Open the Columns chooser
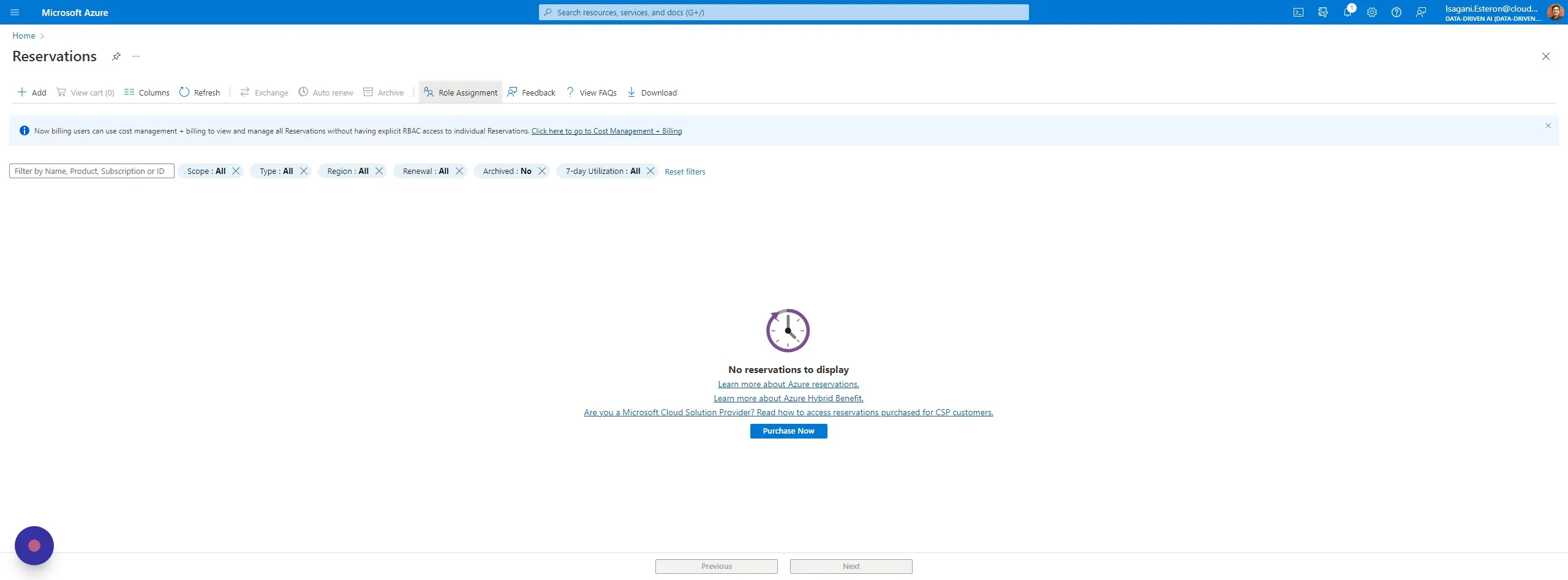Image resolution: width=1568 pixels, height=580 pixels. coord(147,92)
